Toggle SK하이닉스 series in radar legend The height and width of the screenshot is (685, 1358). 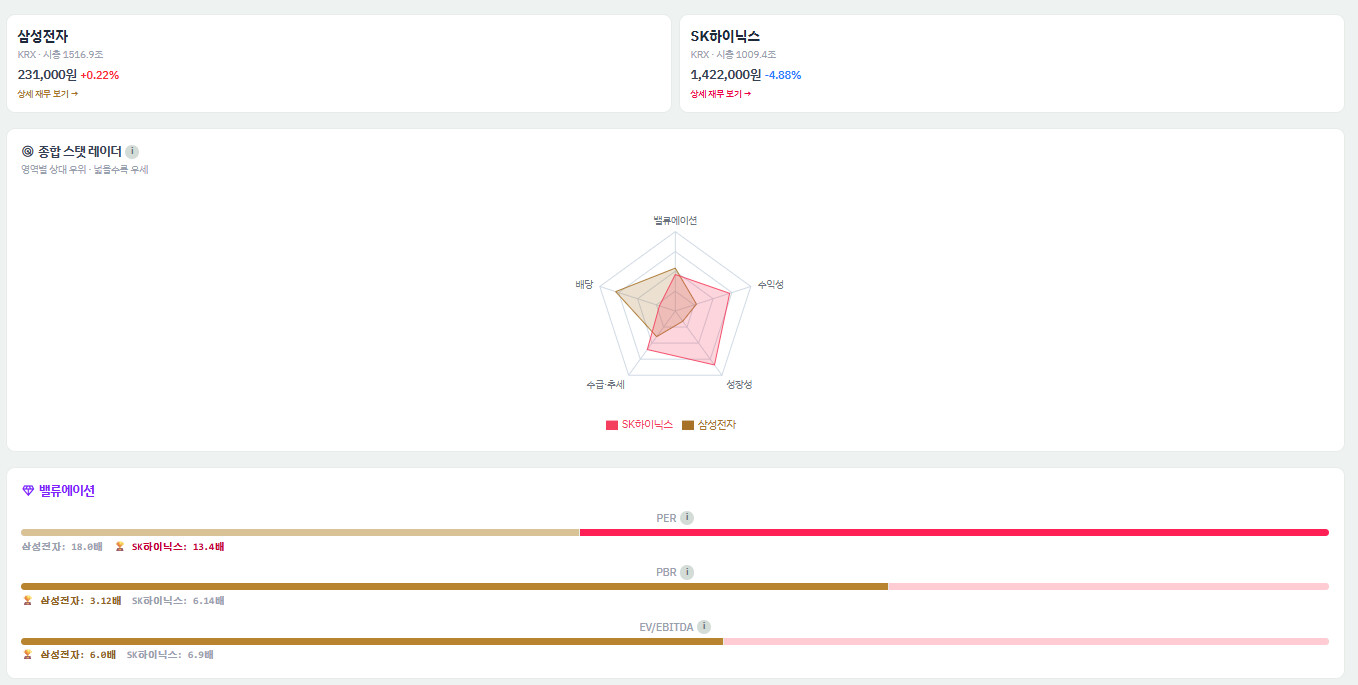point(640,425)
